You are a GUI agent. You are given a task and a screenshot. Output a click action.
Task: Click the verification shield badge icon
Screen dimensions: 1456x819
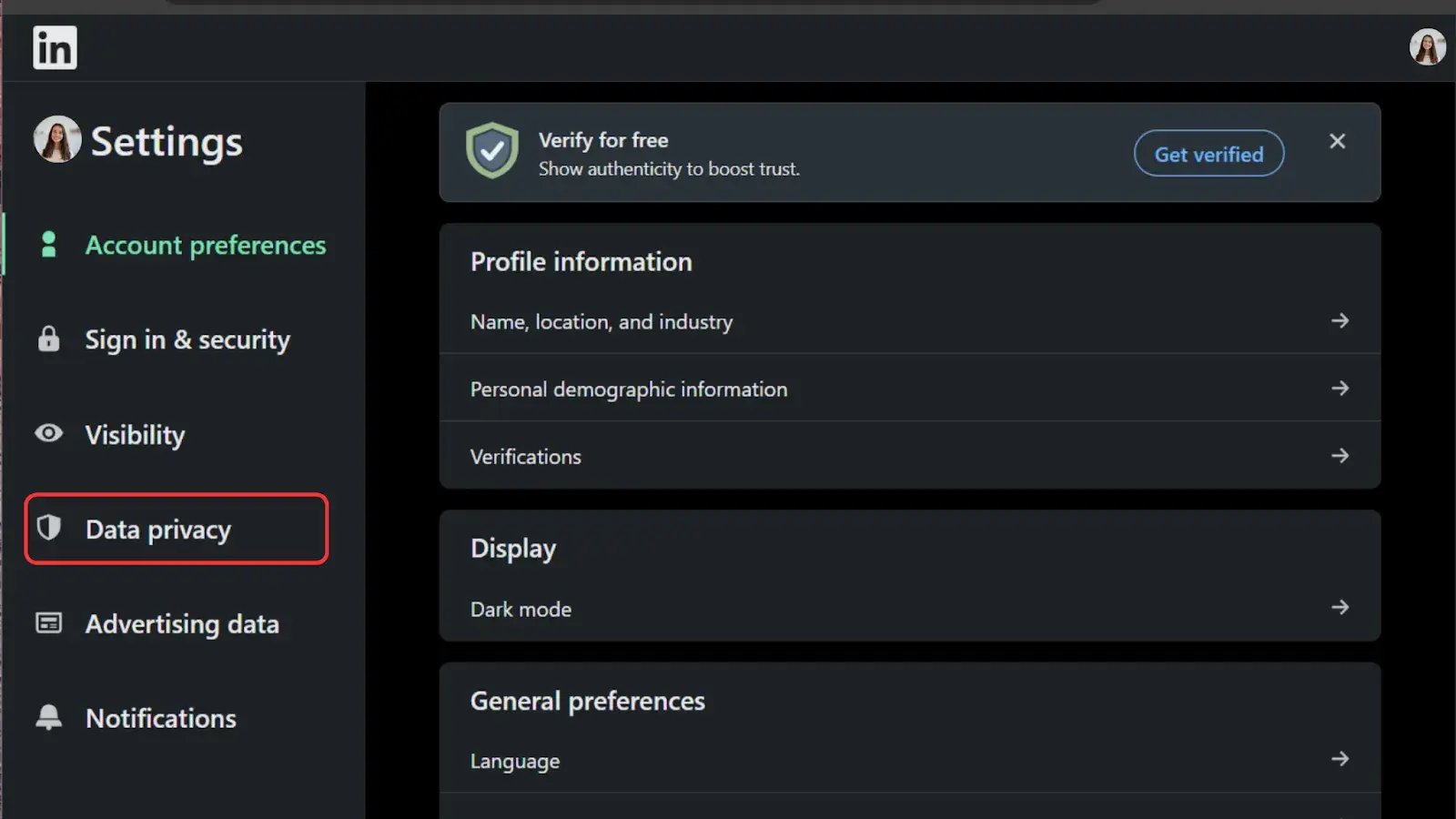tap(492, 151)
